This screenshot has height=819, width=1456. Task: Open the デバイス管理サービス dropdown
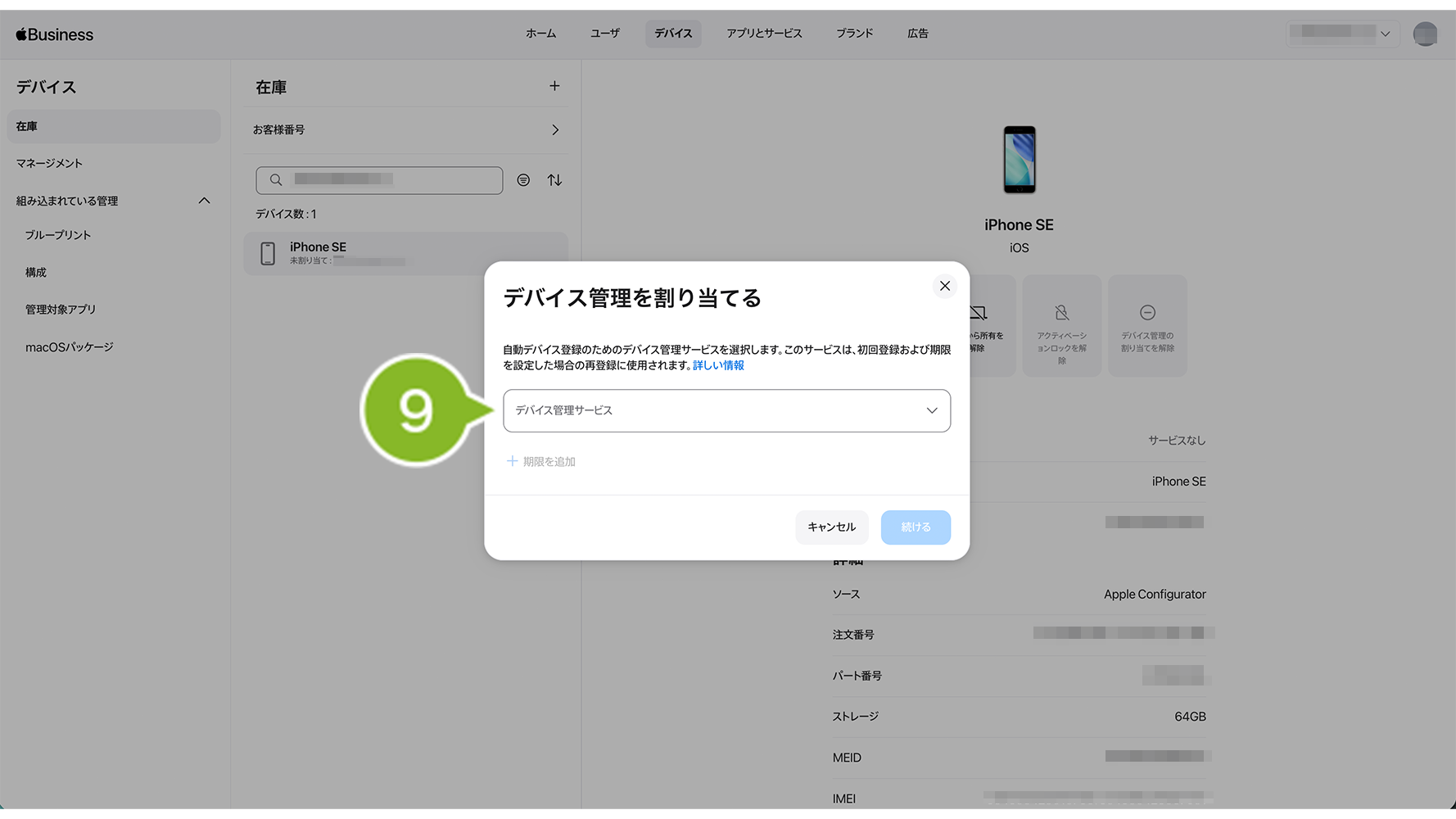coord(726,410)
